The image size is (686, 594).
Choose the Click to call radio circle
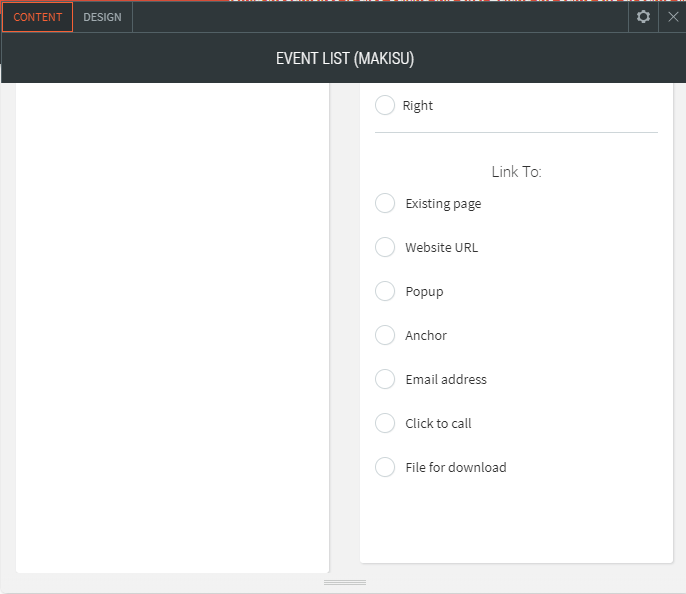pos(385,423)
